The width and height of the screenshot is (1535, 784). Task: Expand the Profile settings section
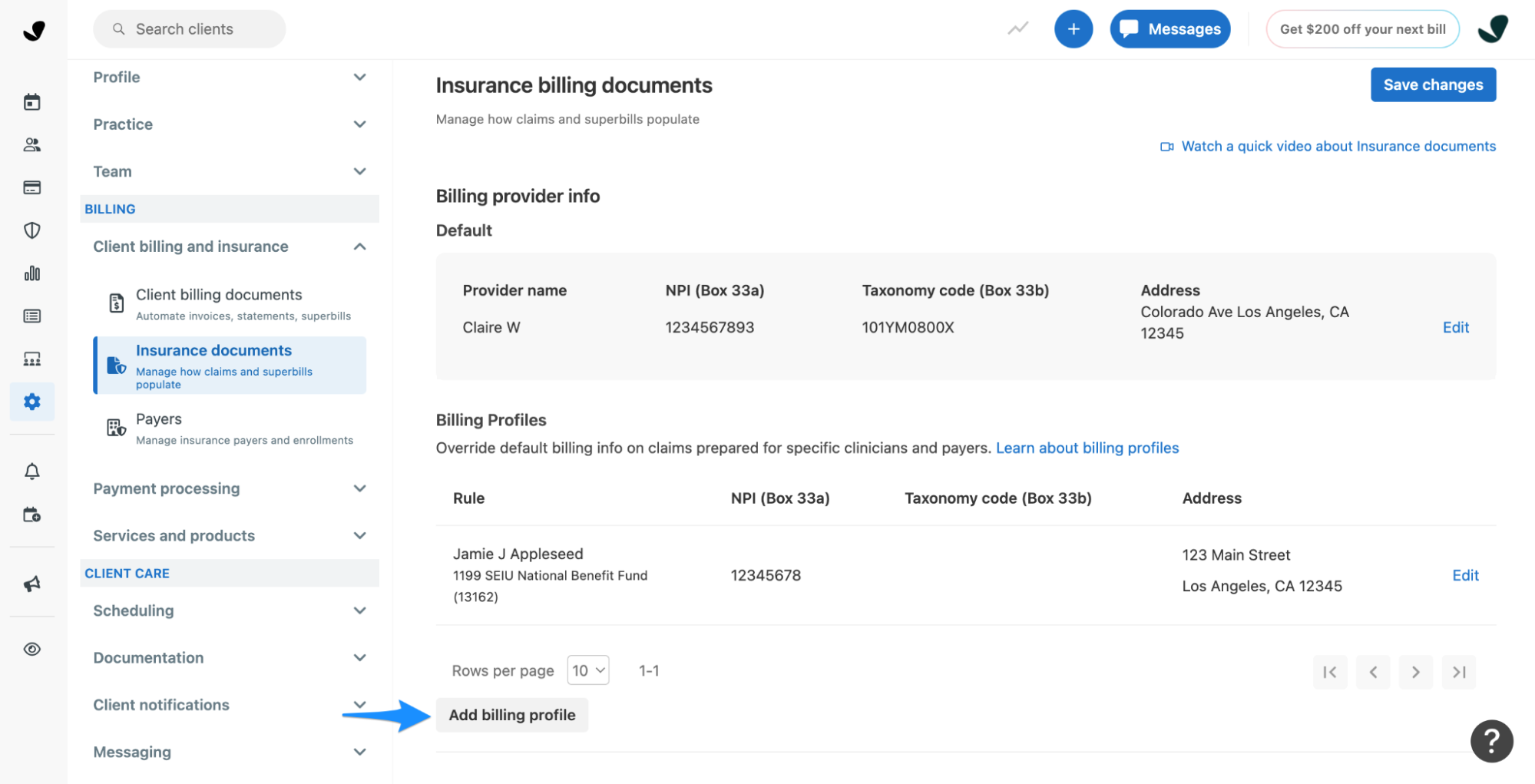tap(229, 77)
